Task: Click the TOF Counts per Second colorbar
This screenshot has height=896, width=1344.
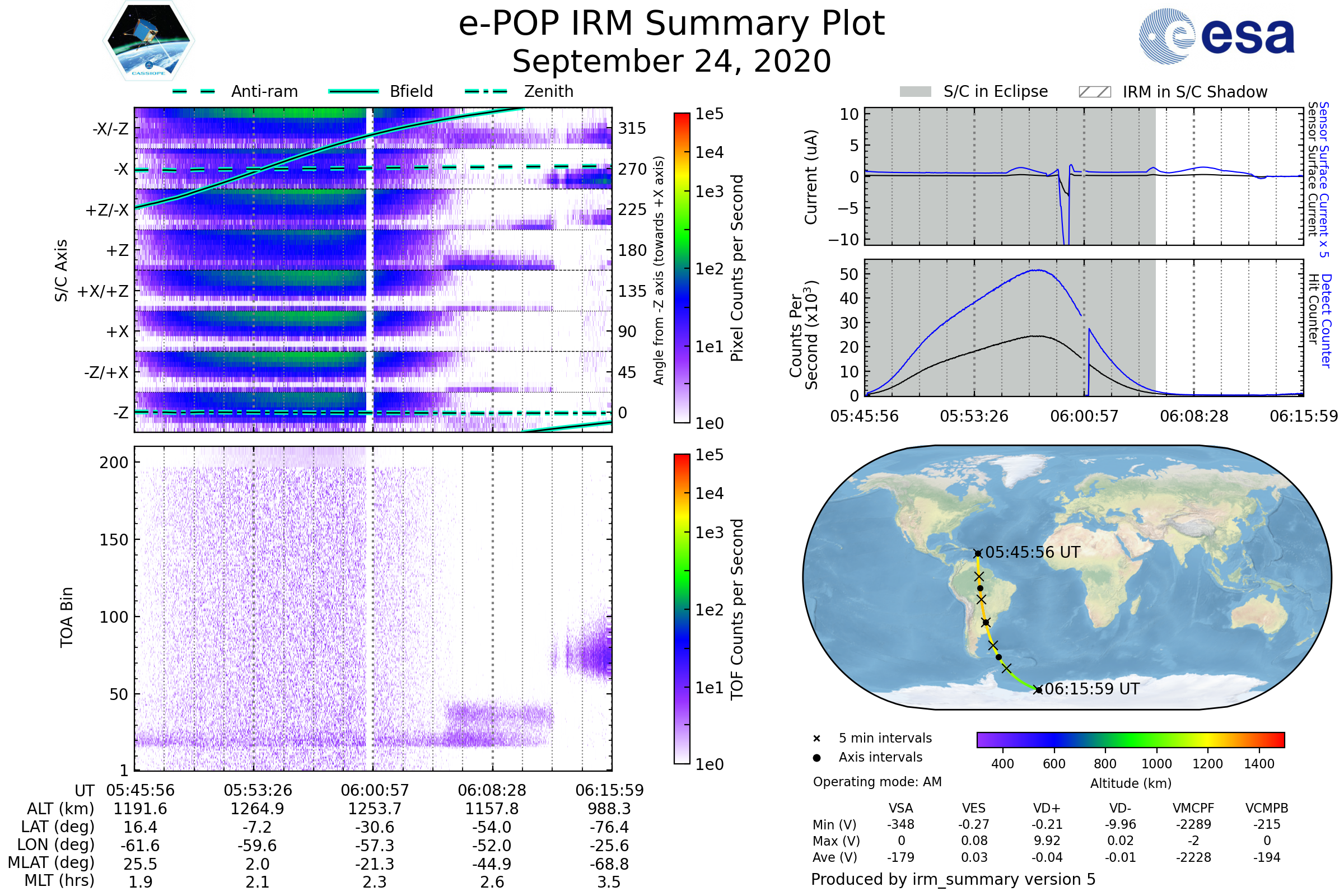Action: tap(682, 609)
